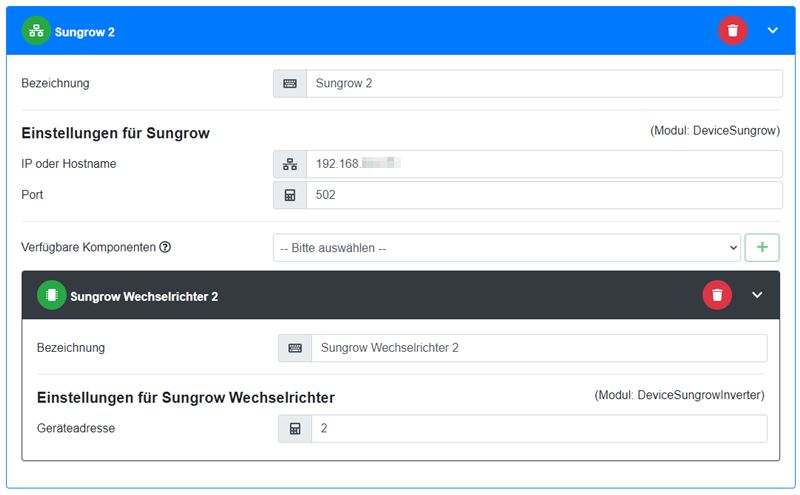Edit the Bezeichnung field containing Sungrow 2

point(544,84)
